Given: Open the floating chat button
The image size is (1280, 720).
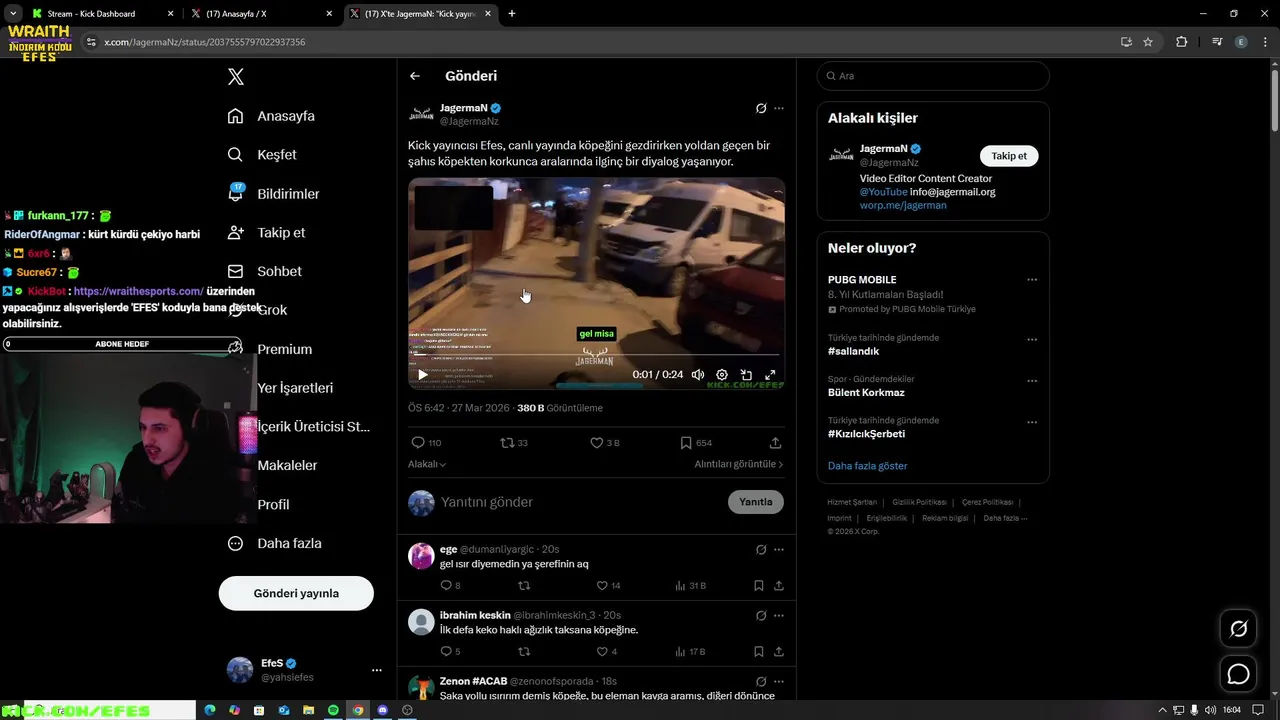Looking at the screenshot, I should (x=1238, y=674).
